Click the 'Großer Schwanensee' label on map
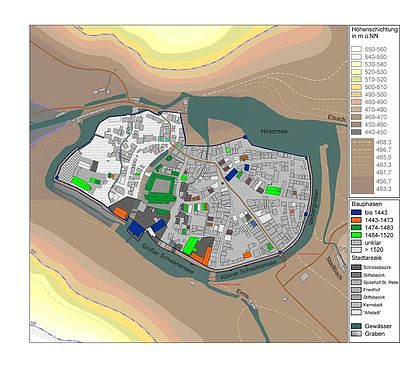 point(168,258)
